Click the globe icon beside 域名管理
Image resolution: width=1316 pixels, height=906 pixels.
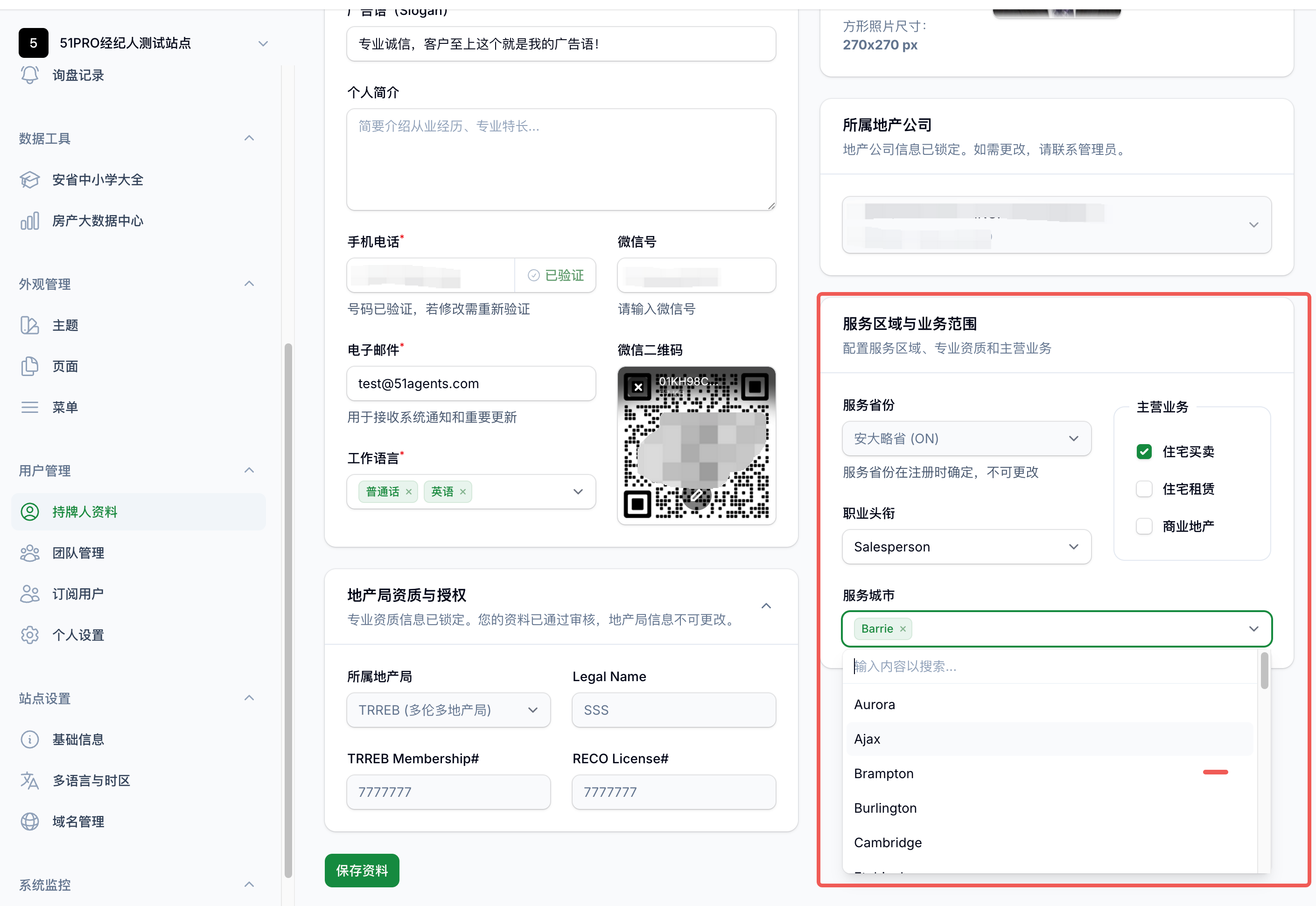pyautogui.click(x=29, y=822)
